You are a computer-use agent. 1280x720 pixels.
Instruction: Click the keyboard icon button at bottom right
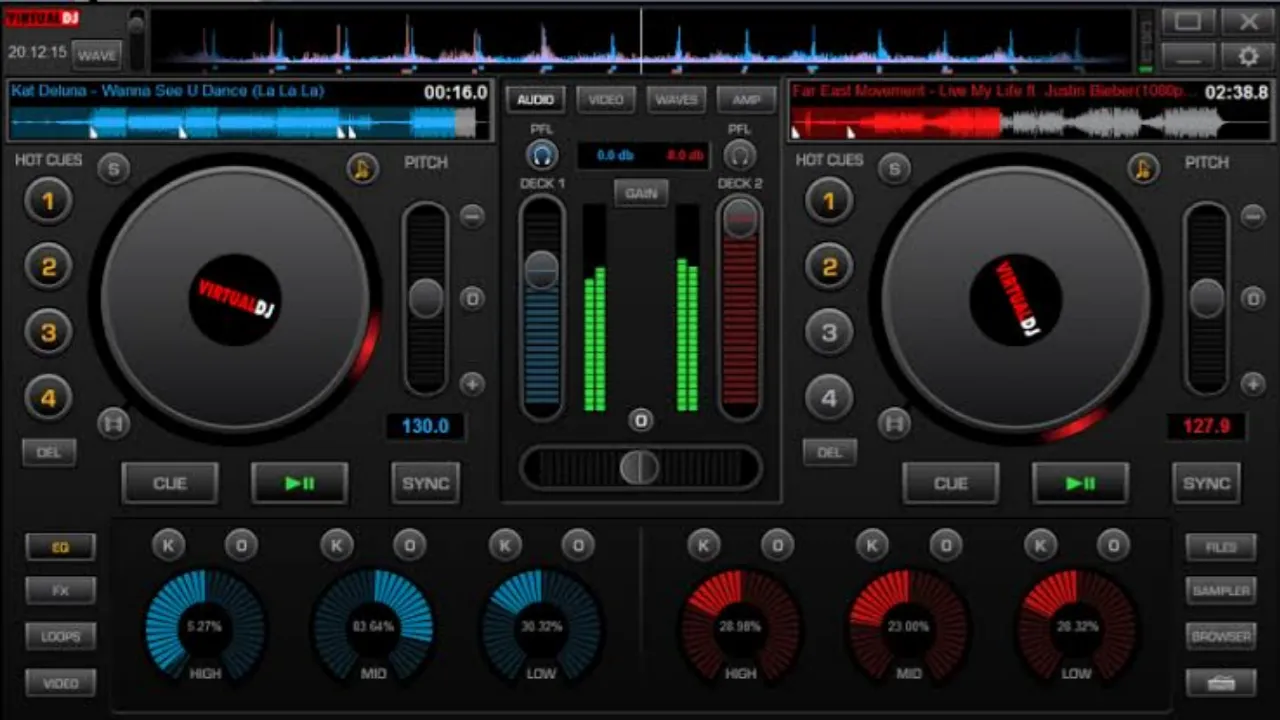click(1220, 683)
